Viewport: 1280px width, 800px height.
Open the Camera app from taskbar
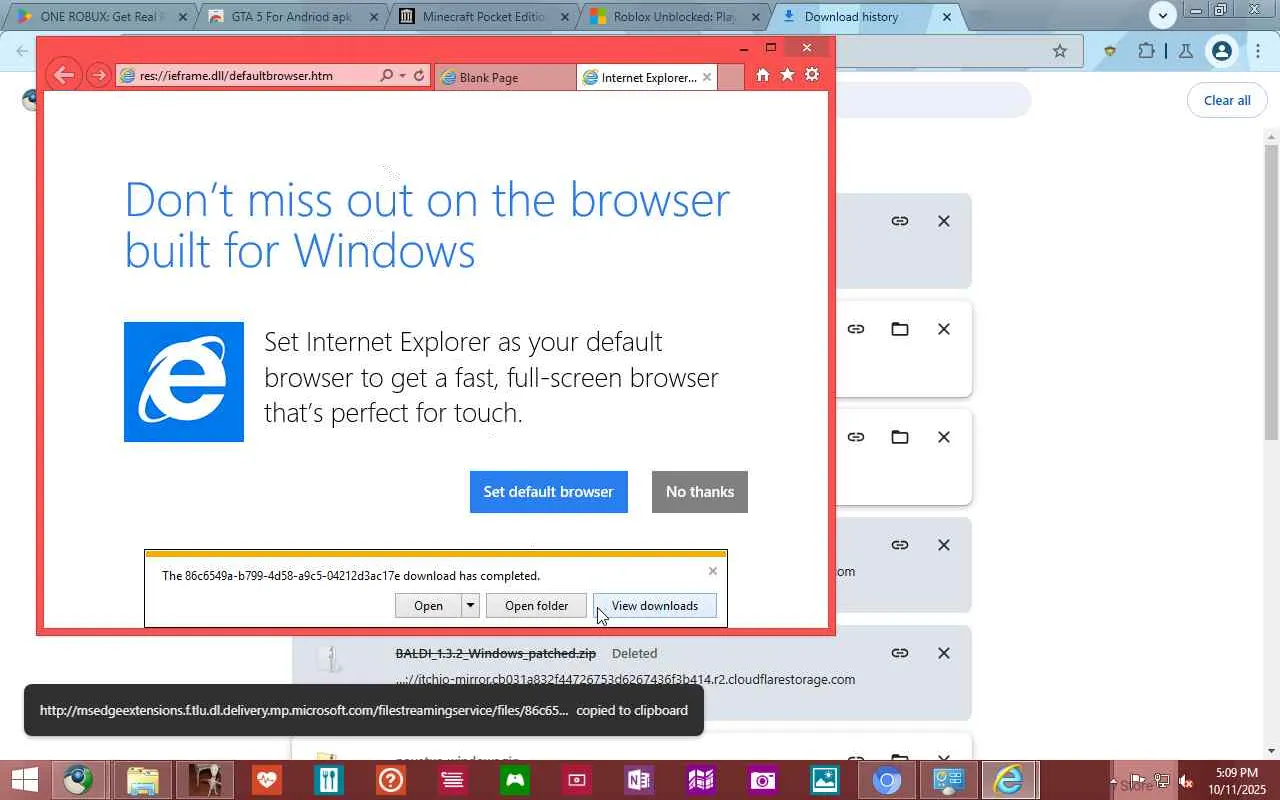(763, 780)
